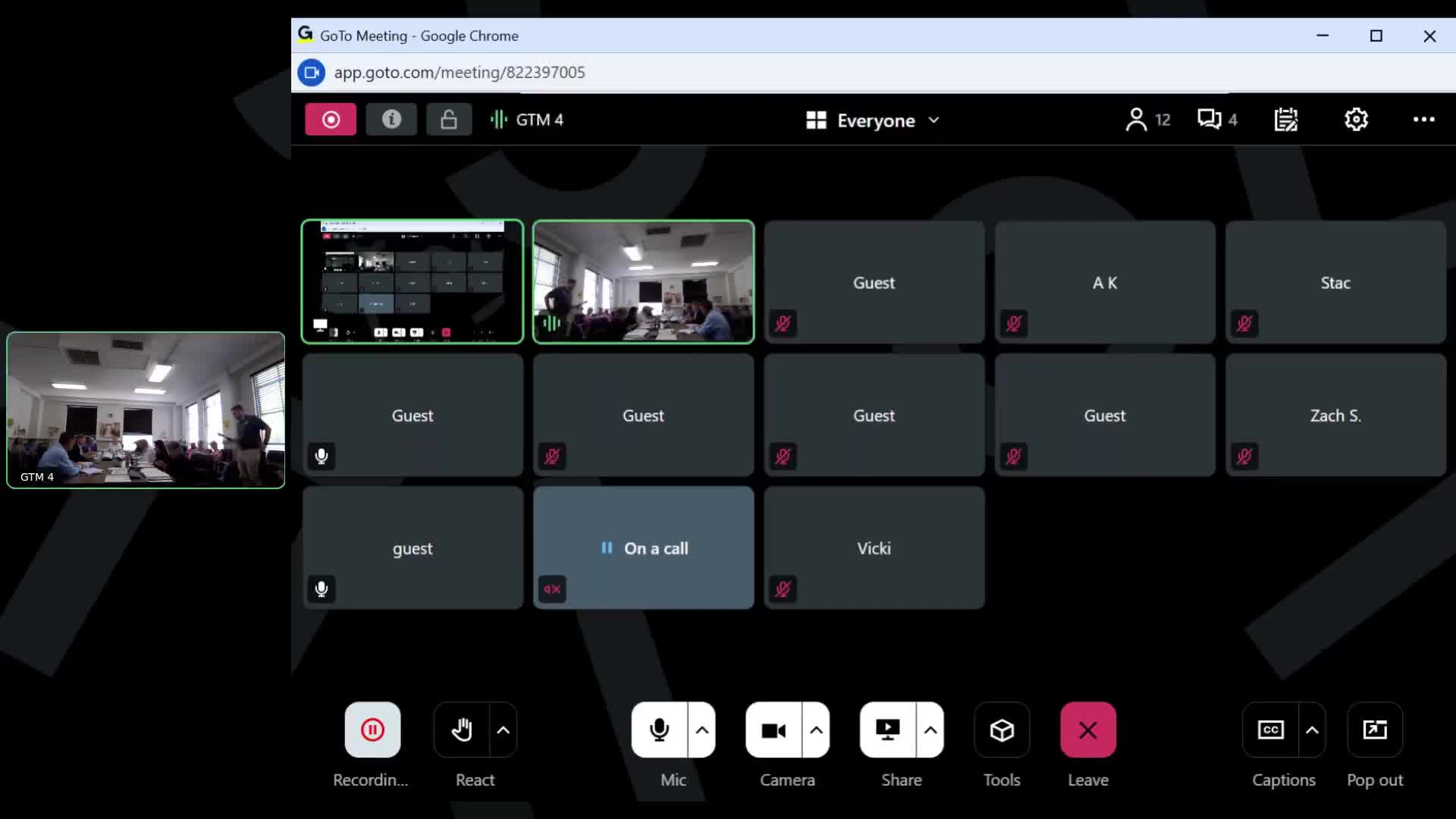The width and height of the screenshot is (1456, 819).
Task: Toggle the Camera on or off
Action: [773, 730]
